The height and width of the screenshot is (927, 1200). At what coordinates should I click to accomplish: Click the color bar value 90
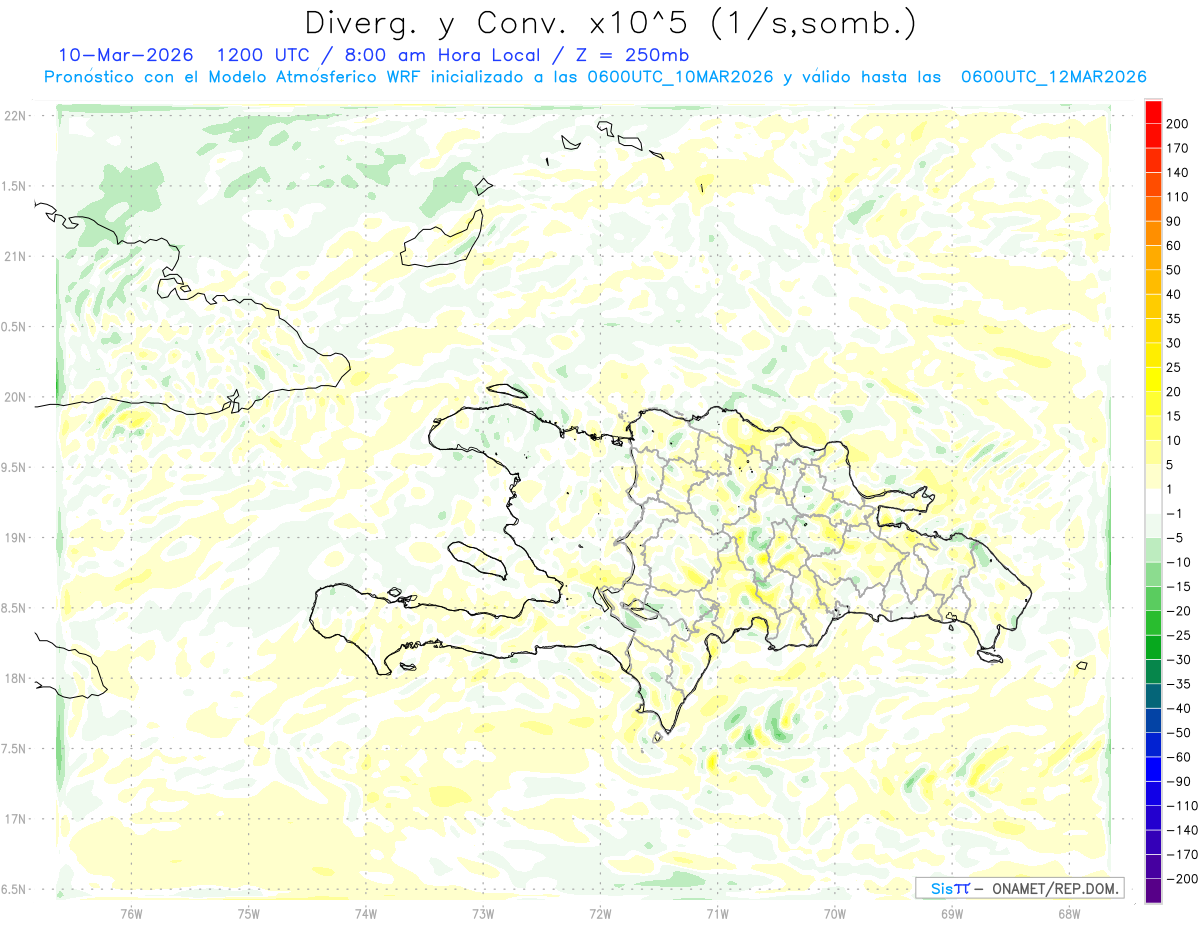click(x=1175, y=221)
